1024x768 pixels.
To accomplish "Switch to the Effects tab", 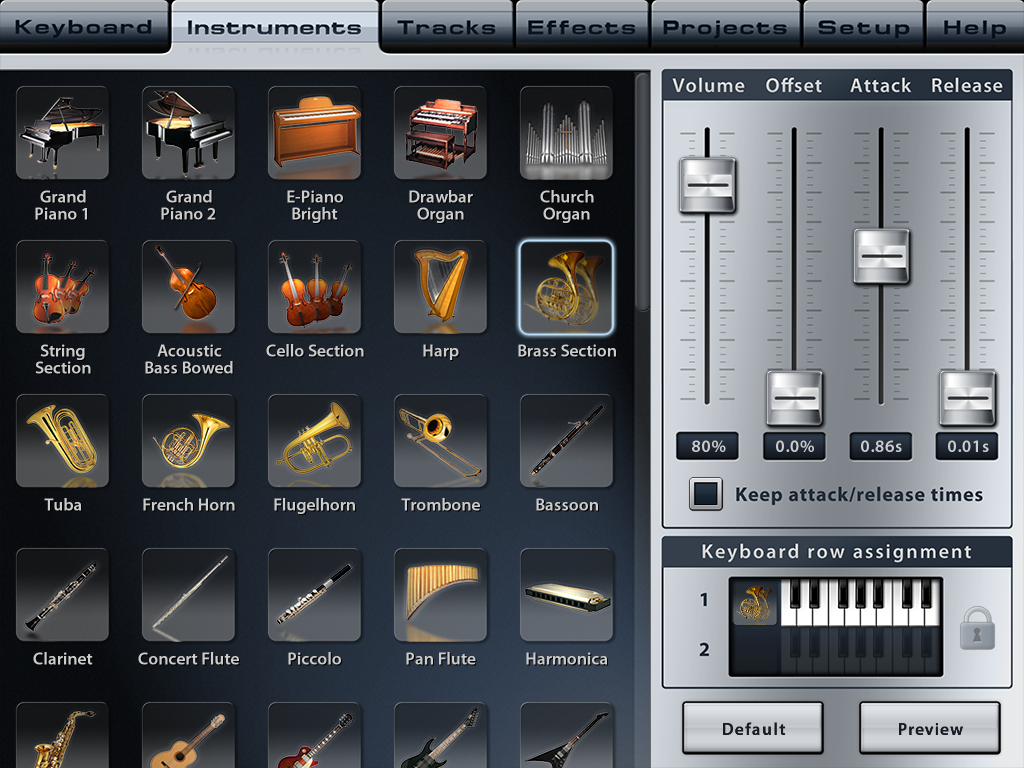I will (x=581, y=27).
